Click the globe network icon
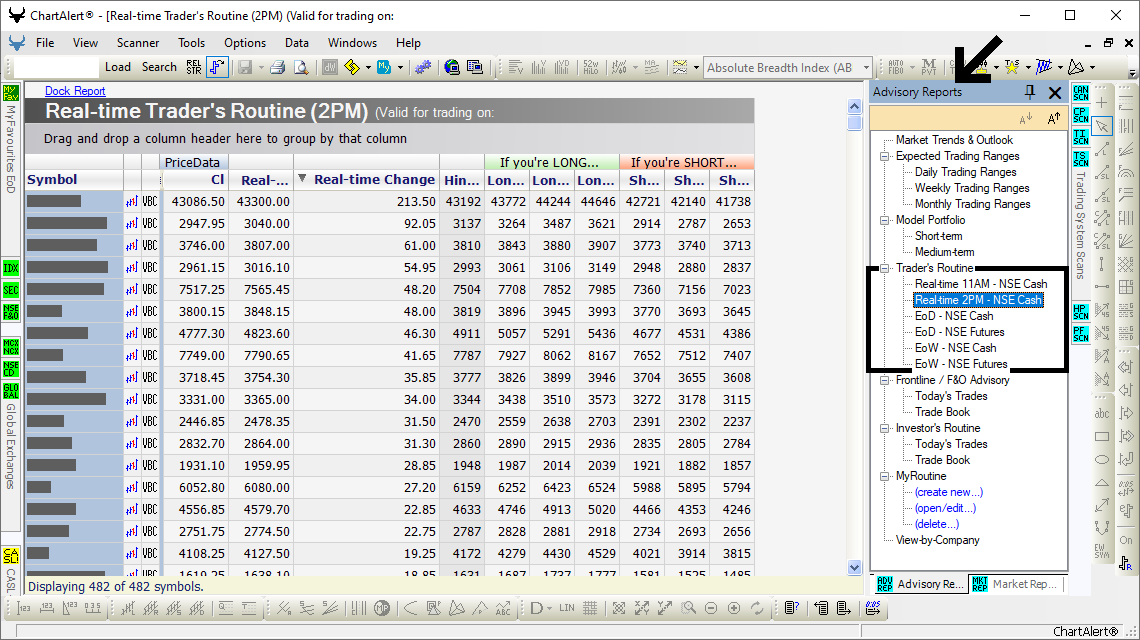The width and height of the screenshot is (1140, 640). [452, 68]
